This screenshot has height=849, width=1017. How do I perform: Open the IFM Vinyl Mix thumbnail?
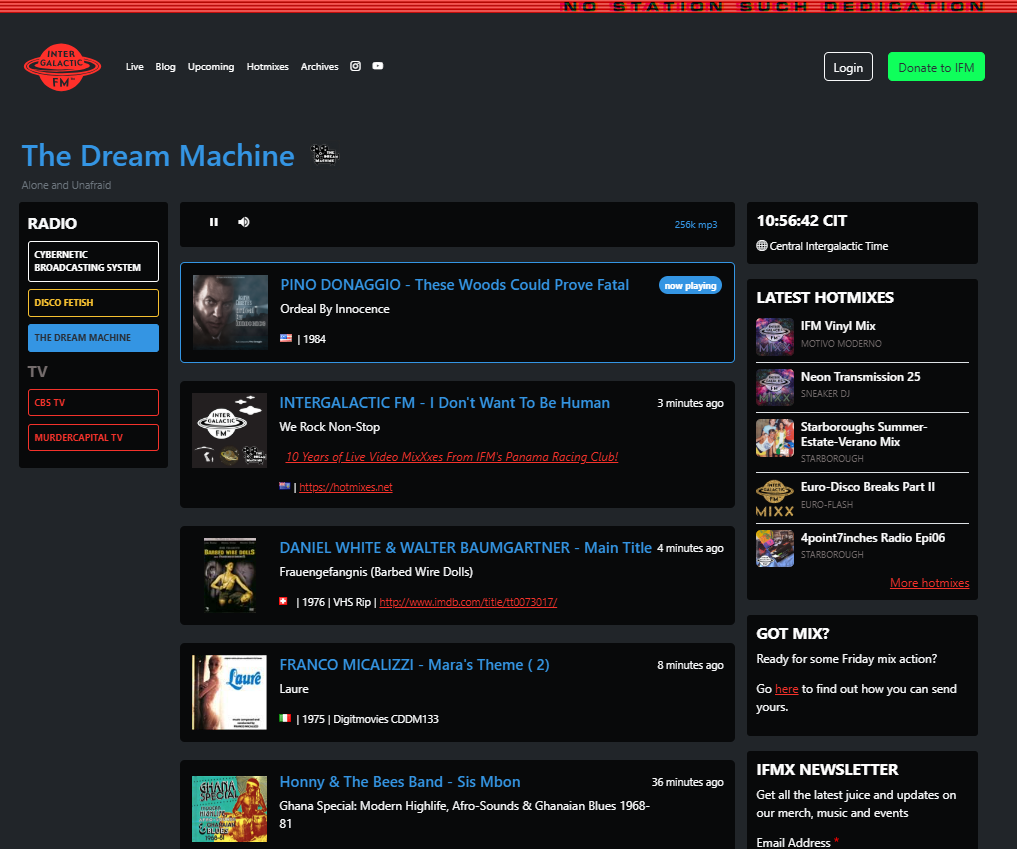coord(774,333)
